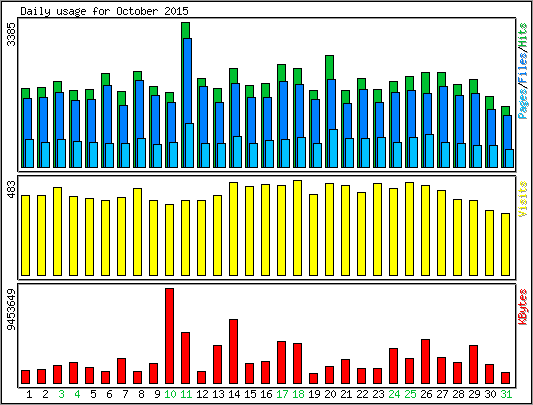Image resolution: width=533 pixels, height=405 pixels.
Task: Click day label 1 on the x-axis
Action: pos(29,394)
